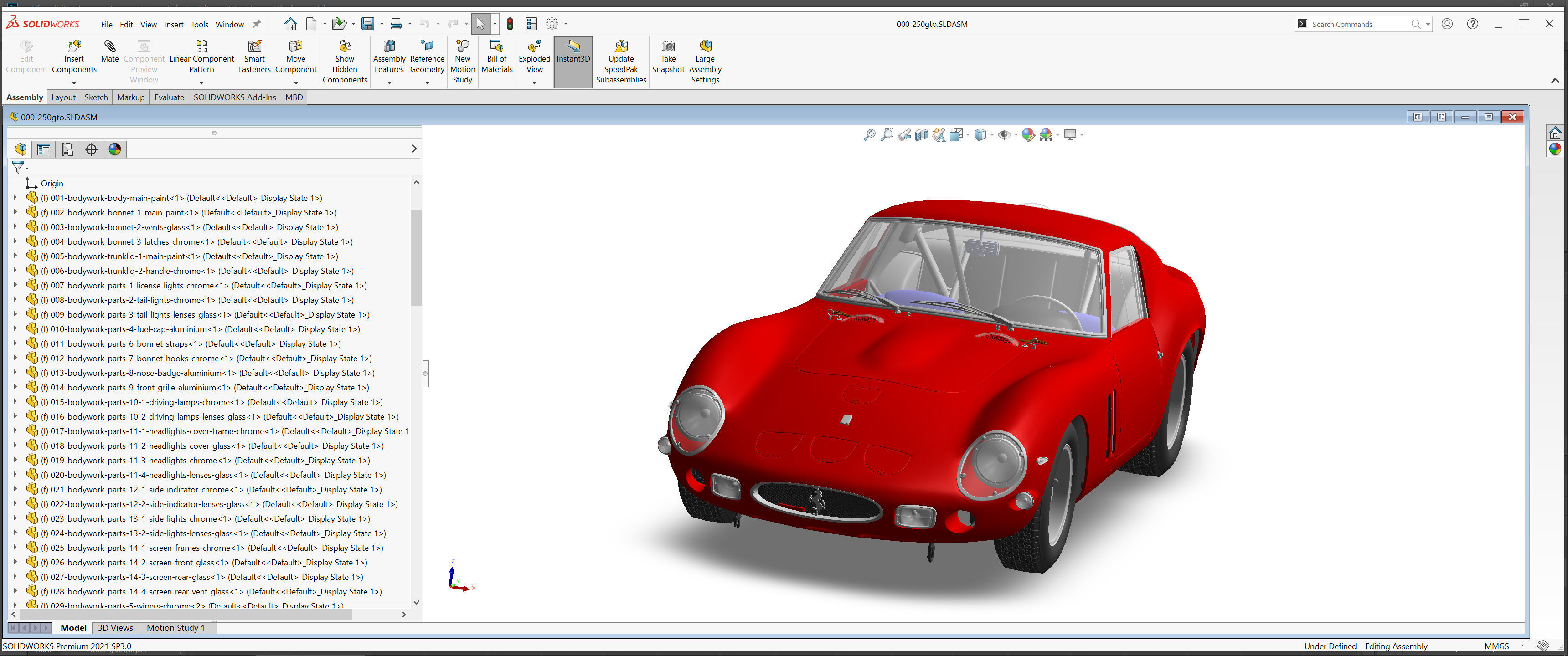
Task: Click the Rebuild traffic light icon
Action: [510, 24]
